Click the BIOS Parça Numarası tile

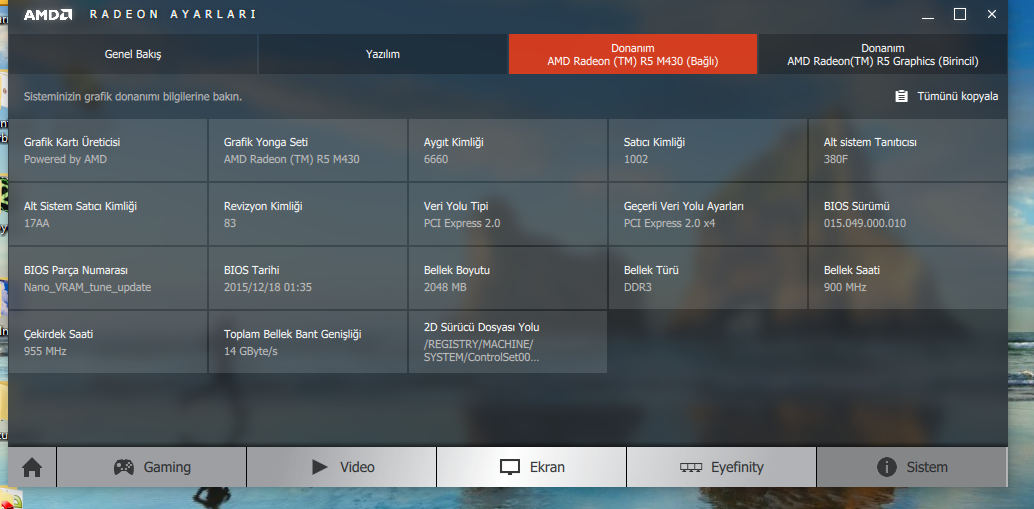108,278
